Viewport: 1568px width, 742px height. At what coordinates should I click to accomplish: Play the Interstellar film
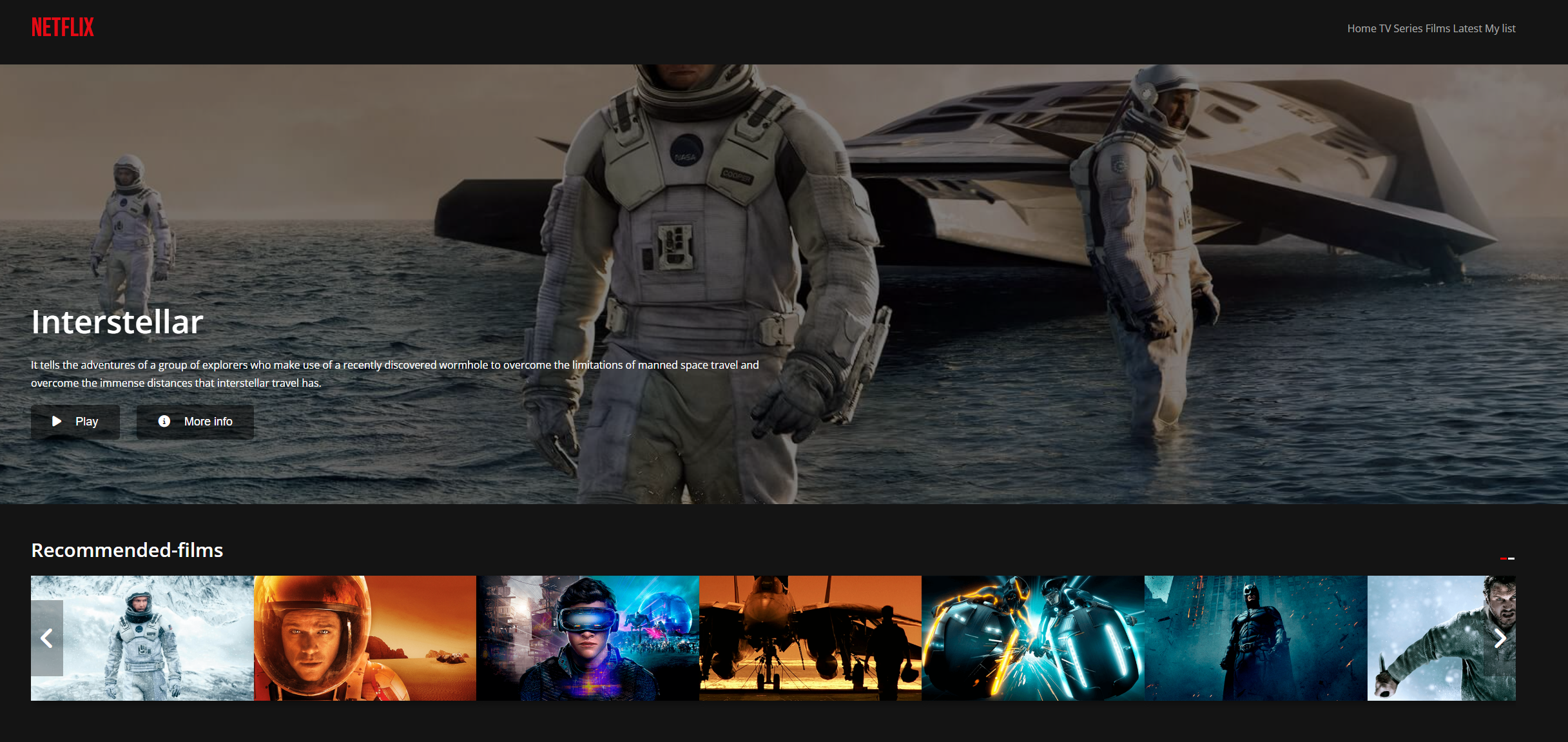75,422
